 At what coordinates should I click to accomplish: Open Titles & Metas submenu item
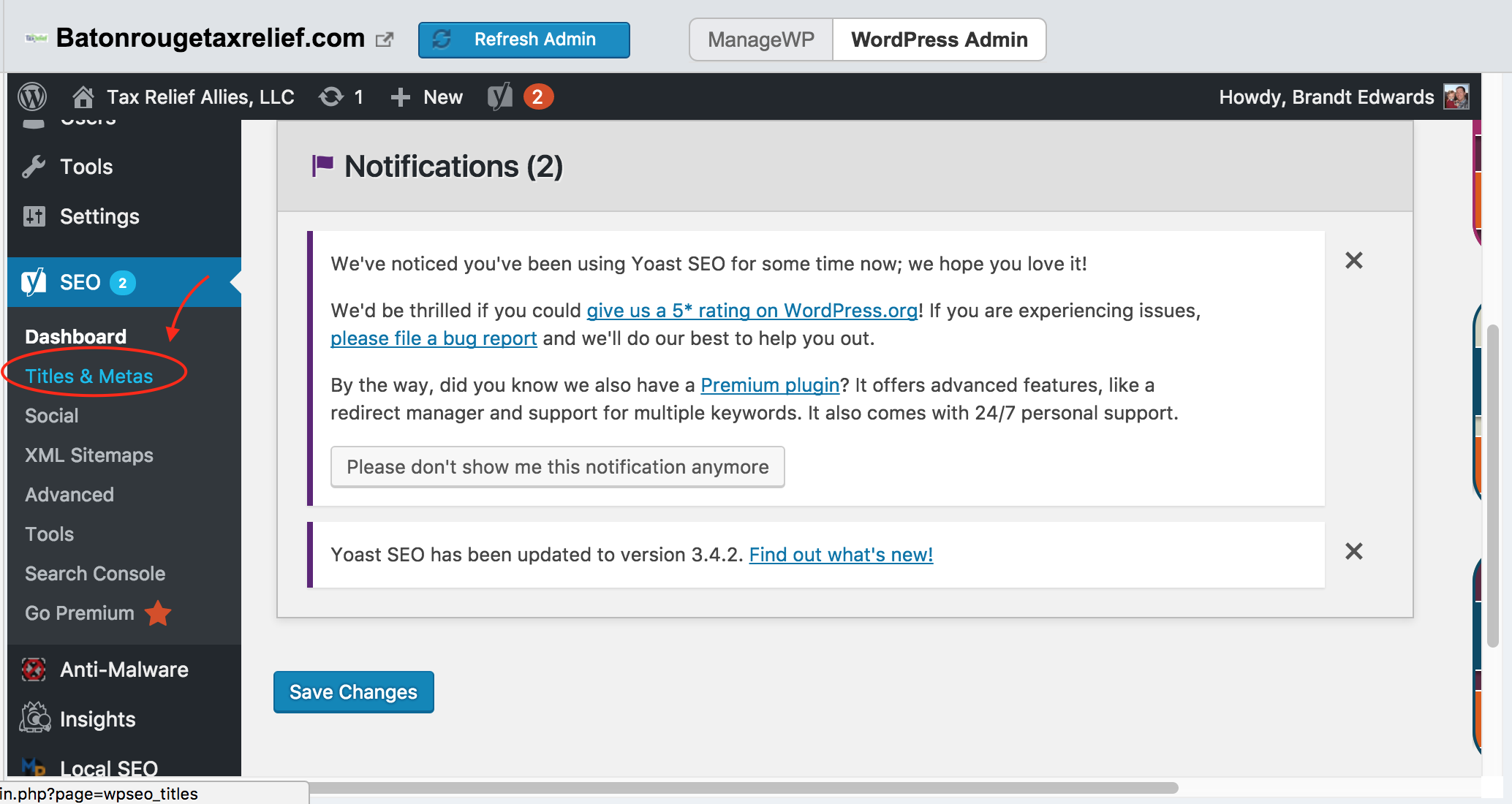click(89, 376)
